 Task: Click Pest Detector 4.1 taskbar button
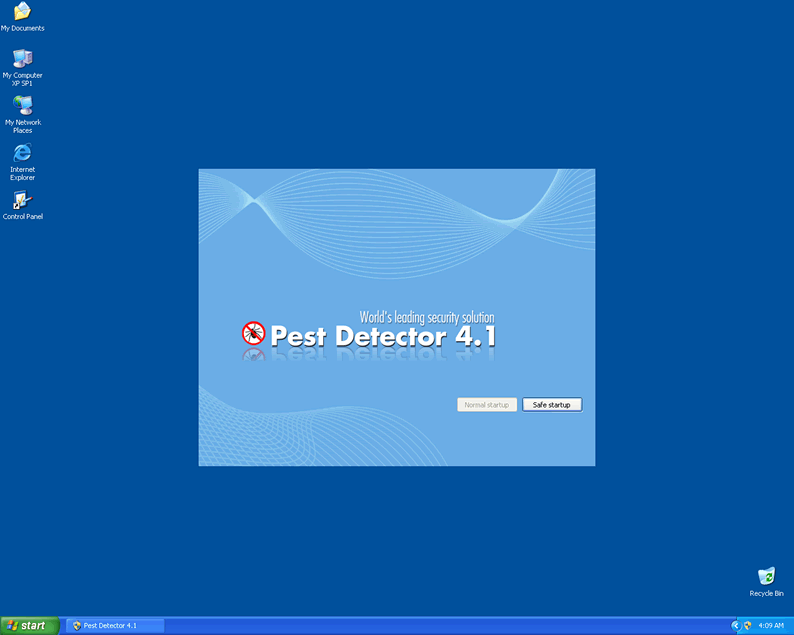point(114,625)
